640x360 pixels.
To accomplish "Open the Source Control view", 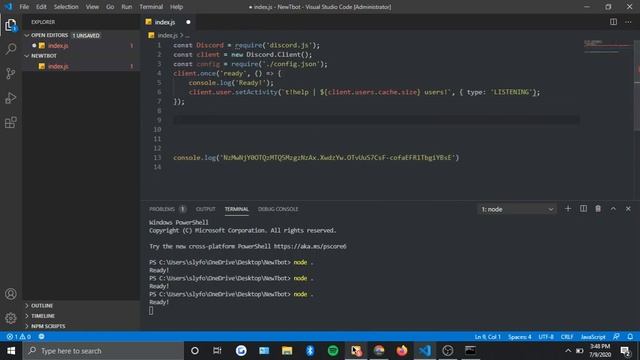I will (11, 74).
